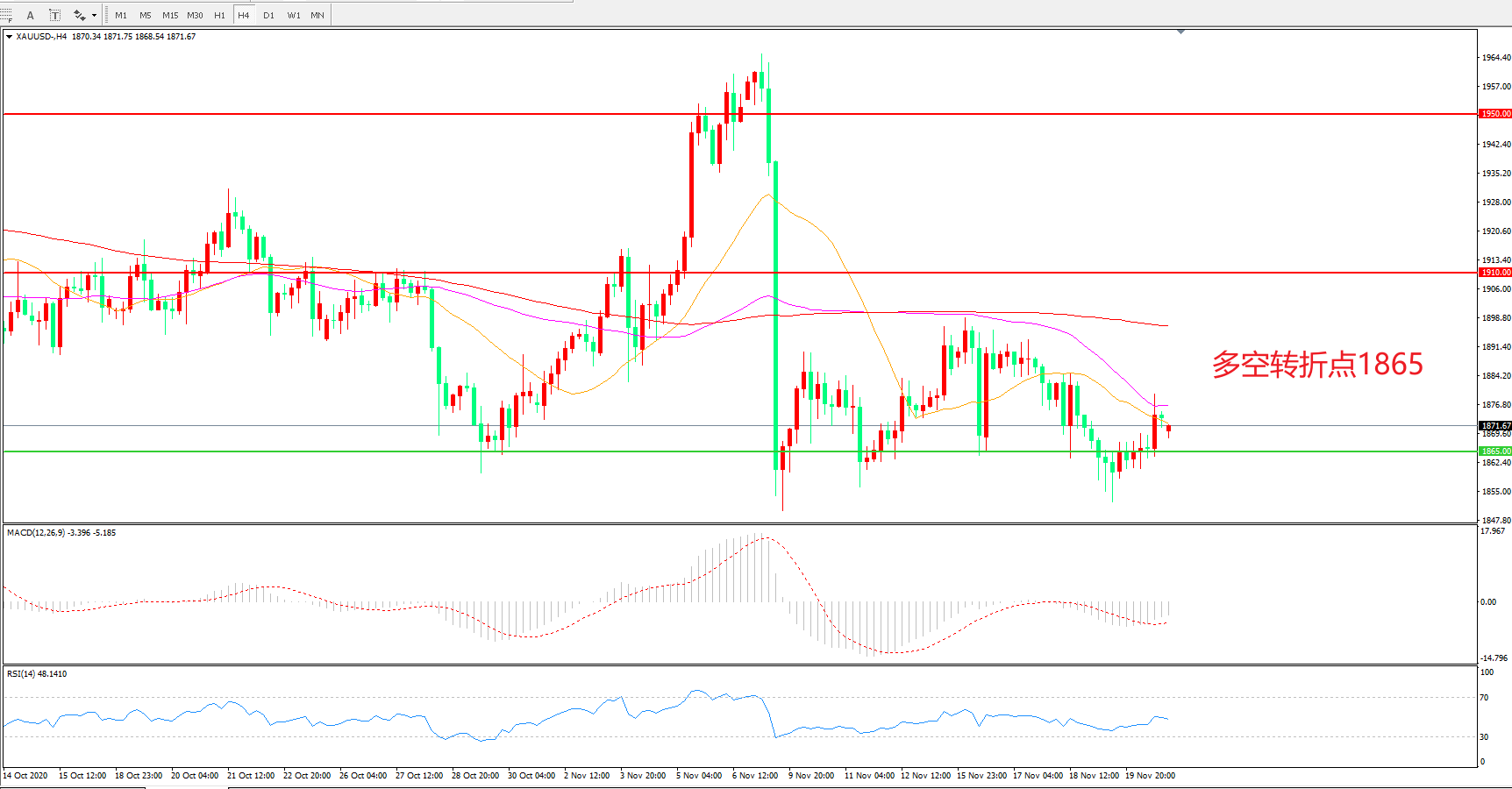Viewport: 1512px width, 789px height.
Task: Click the Arrows objects tool icon
Action: (x=79, y=15)
